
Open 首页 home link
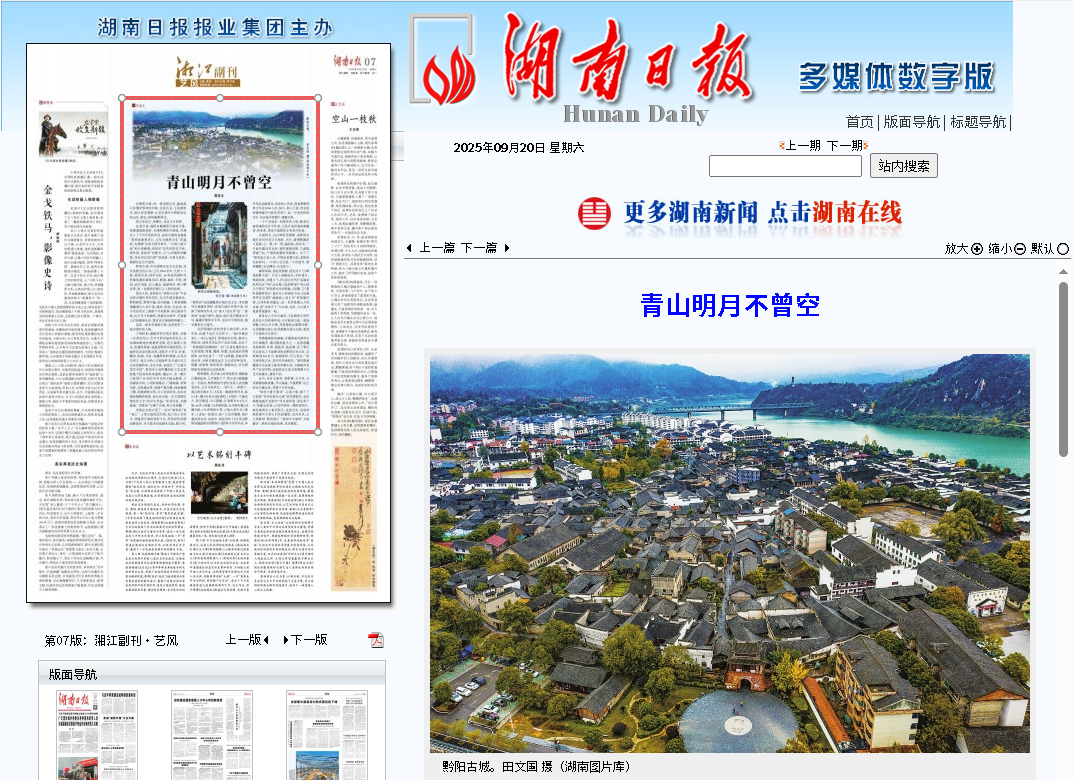[x=859, y=122]
